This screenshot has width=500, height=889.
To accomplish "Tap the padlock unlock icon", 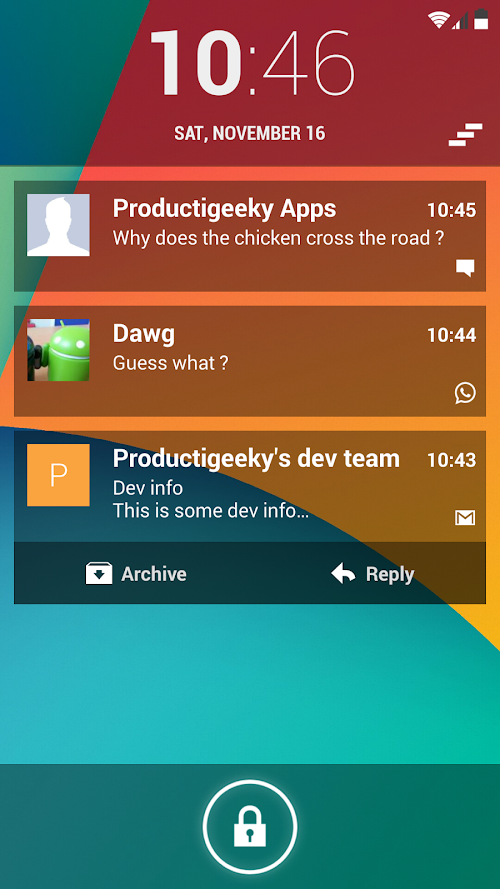I will pyautogui.click(x=249, y=827).
